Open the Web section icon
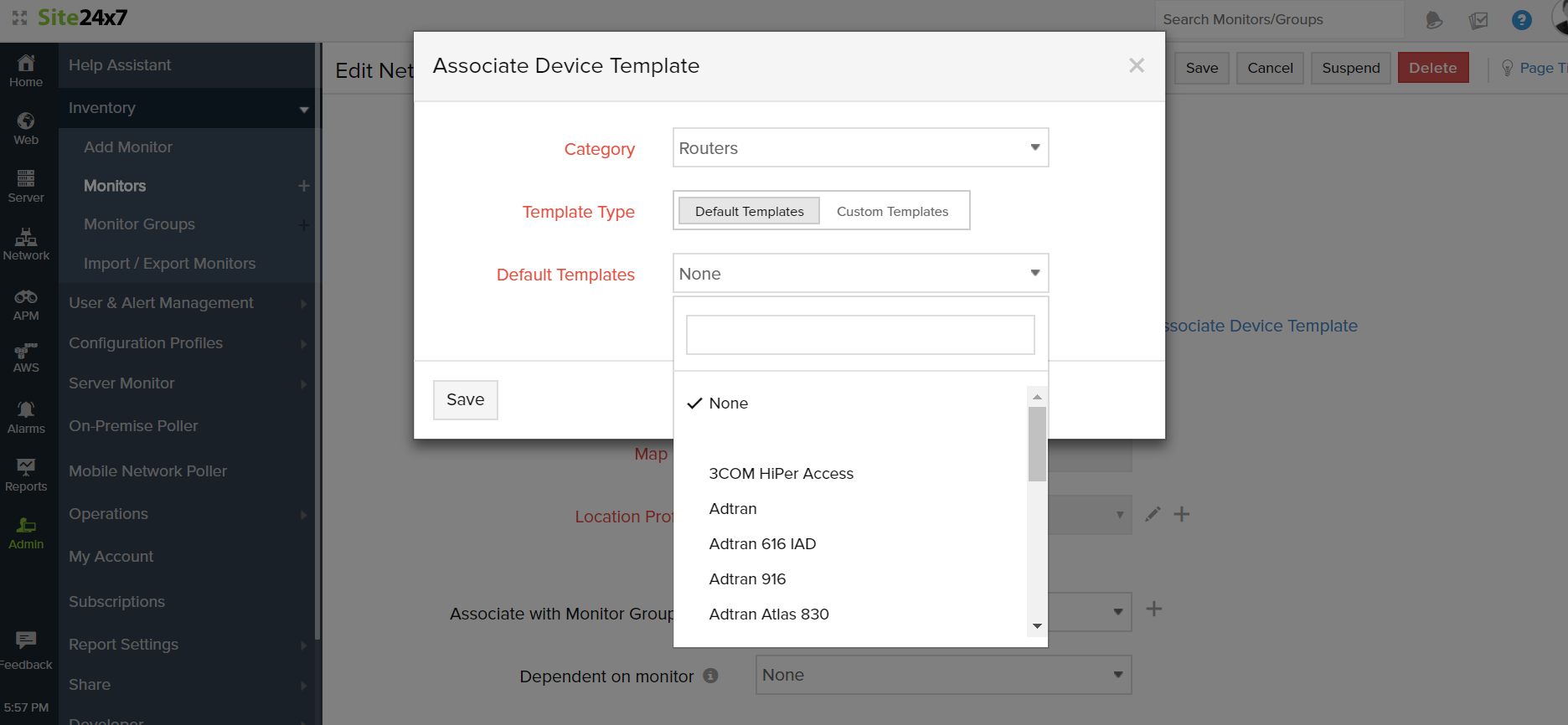 [x=26, y=121]
